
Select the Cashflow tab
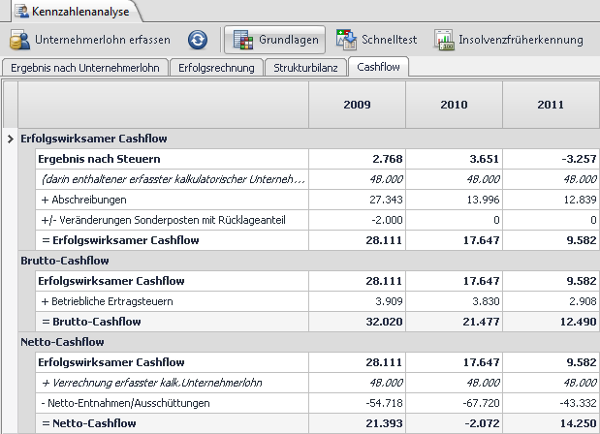tap(378, 67)
